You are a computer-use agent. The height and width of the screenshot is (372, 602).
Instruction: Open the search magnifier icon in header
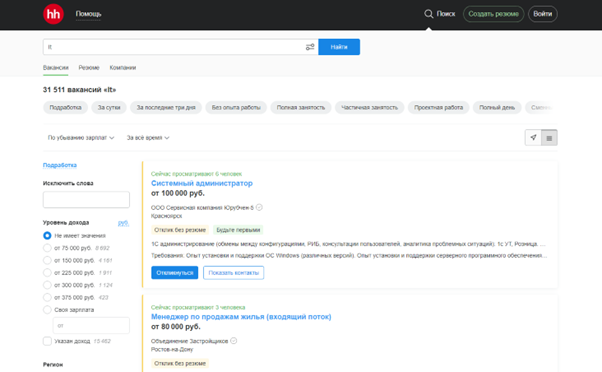[428, 14]
